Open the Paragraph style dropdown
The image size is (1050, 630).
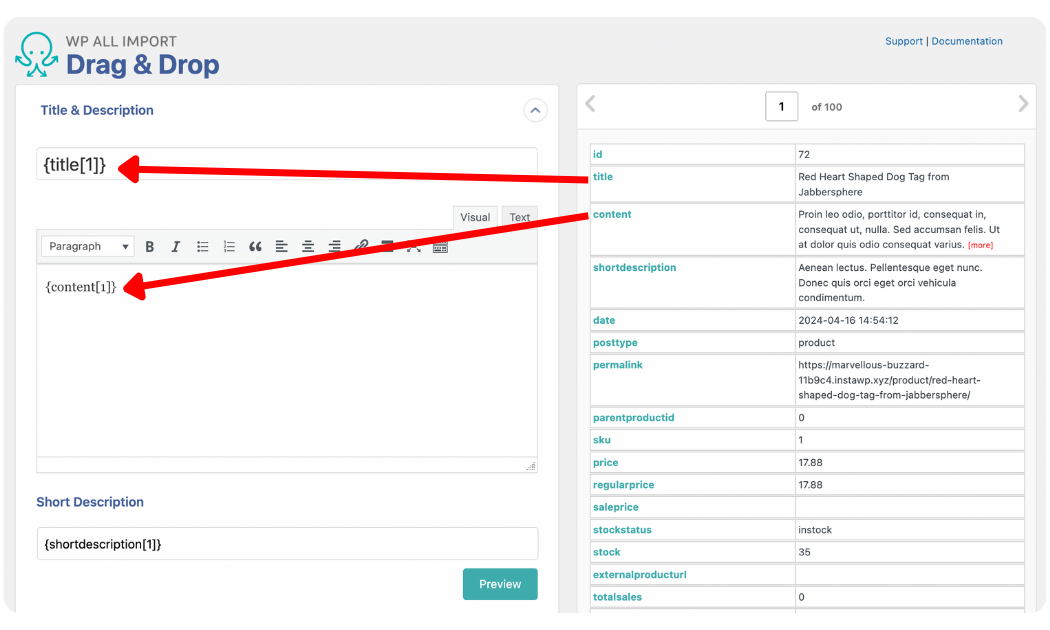[x=87, y=246]
